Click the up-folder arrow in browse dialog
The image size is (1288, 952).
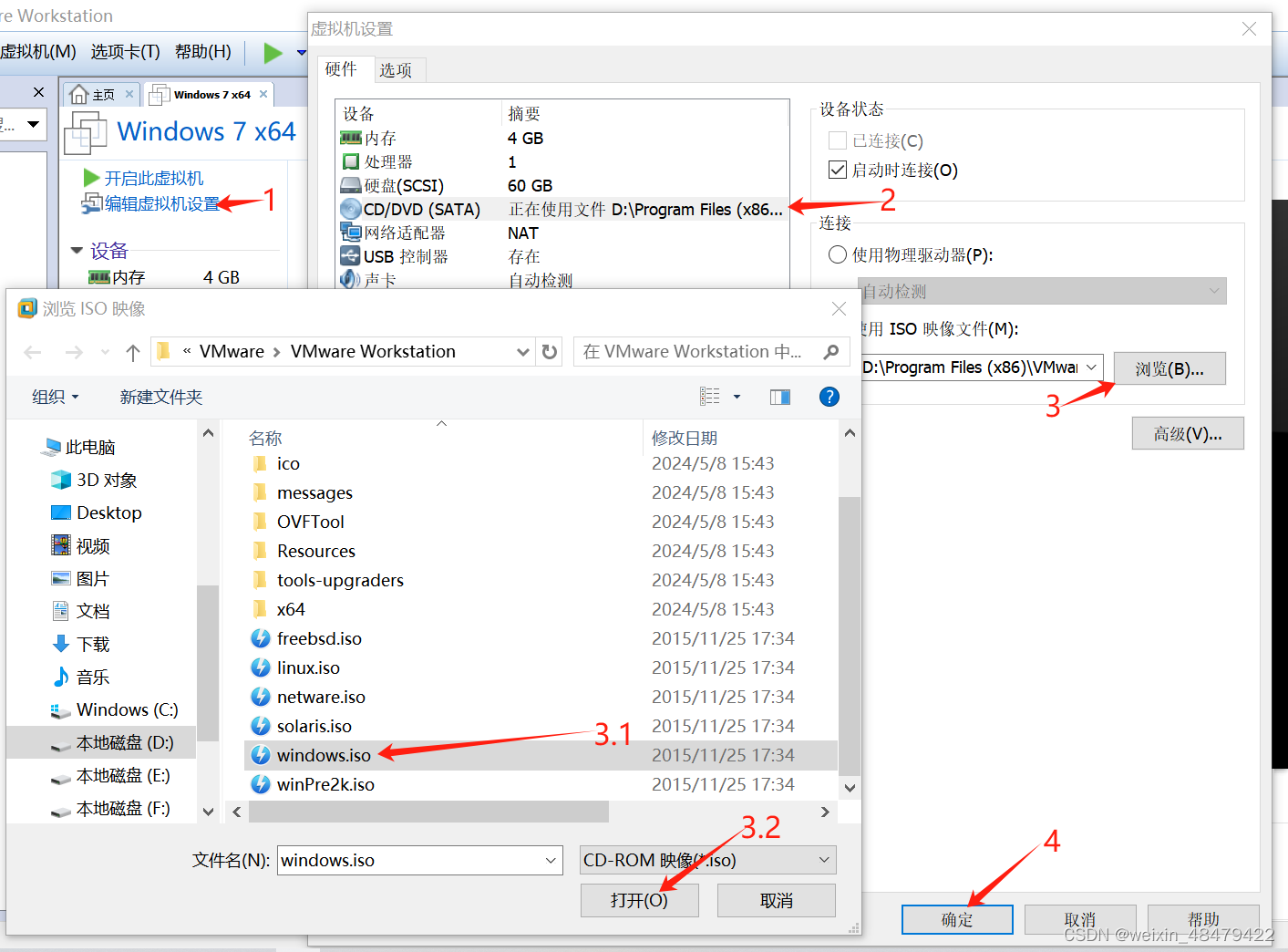pos(133,352)
